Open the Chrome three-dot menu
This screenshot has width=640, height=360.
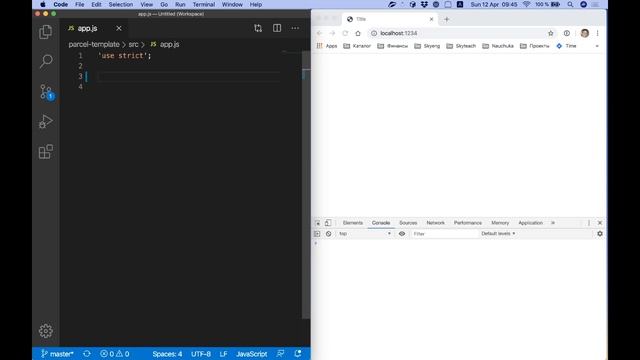[598, 33]
